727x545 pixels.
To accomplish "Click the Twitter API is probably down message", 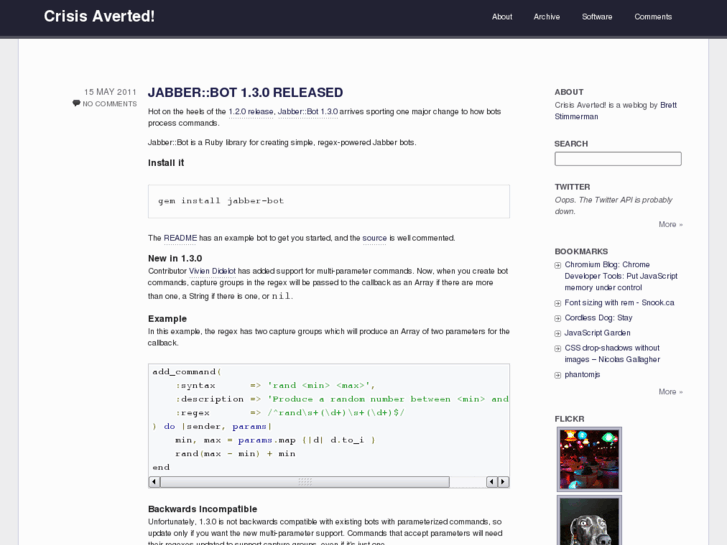I will (613, 205).
